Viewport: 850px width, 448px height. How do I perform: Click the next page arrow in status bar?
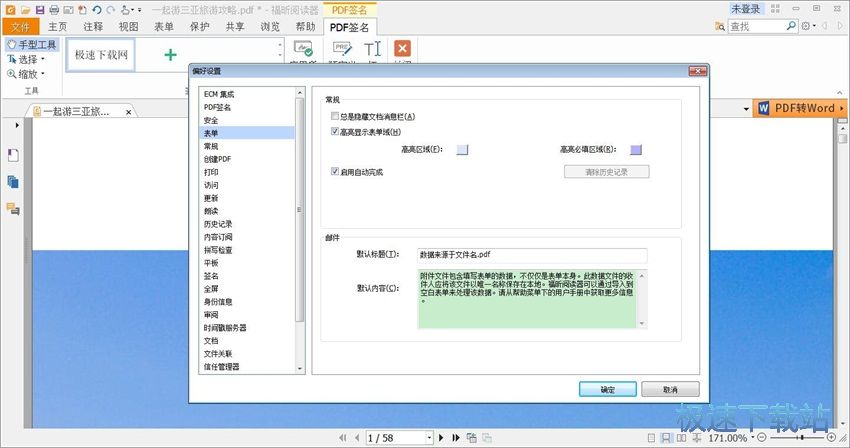(441, 438)
